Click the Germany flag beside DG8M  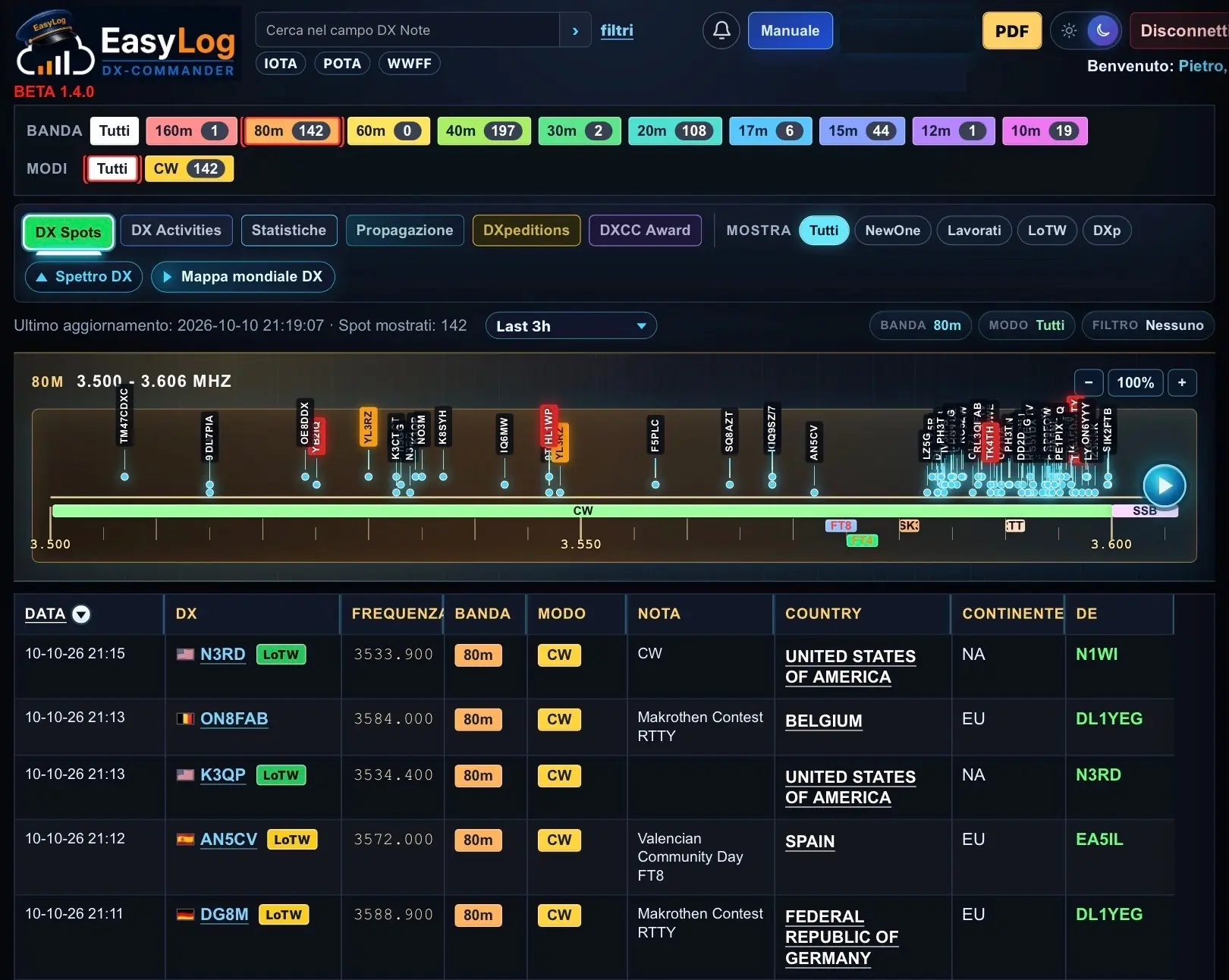185,914
